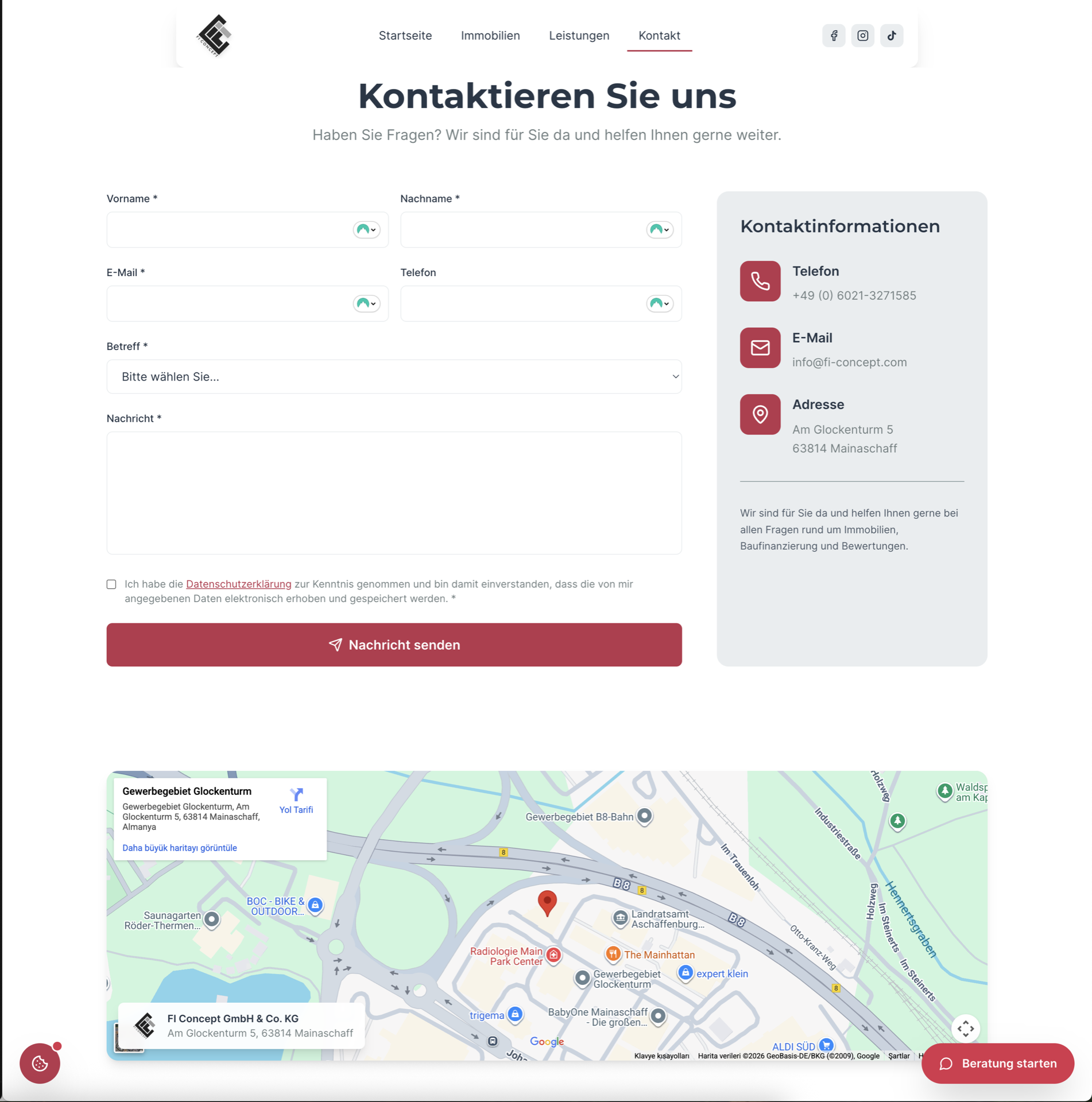Click the Şartlar map terms link
Screen dimensions: 1092x1102
tap(899, 1056)
